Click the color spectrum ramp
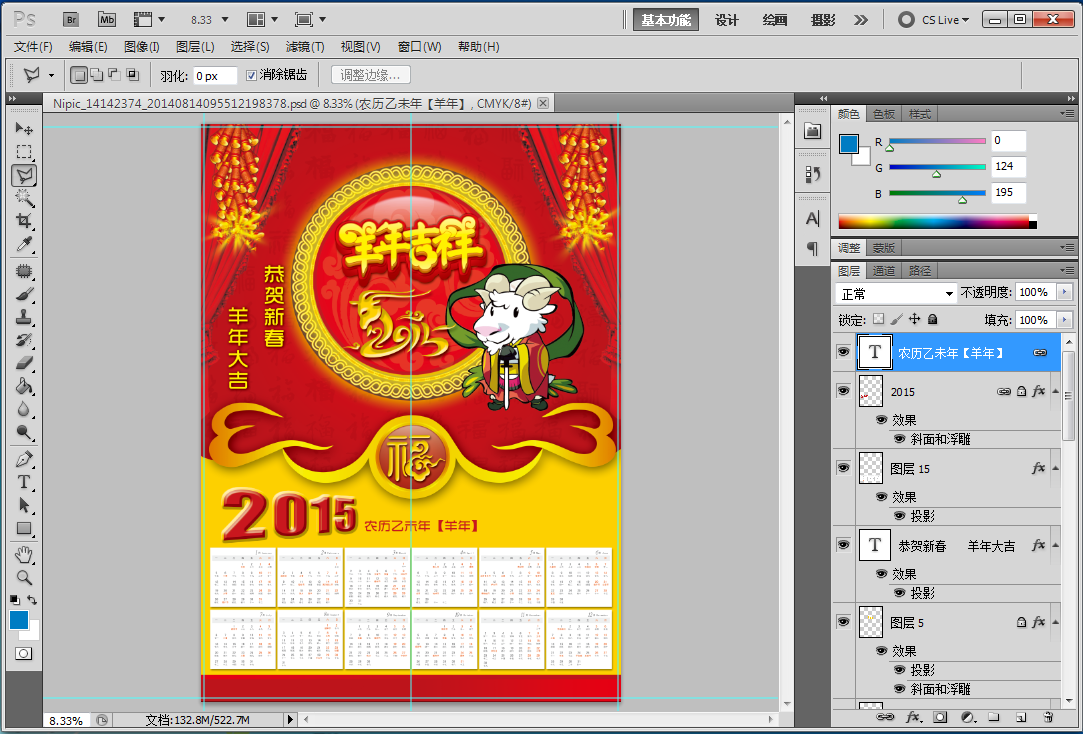Screen dimensions: 1083x734 [937, 222]
